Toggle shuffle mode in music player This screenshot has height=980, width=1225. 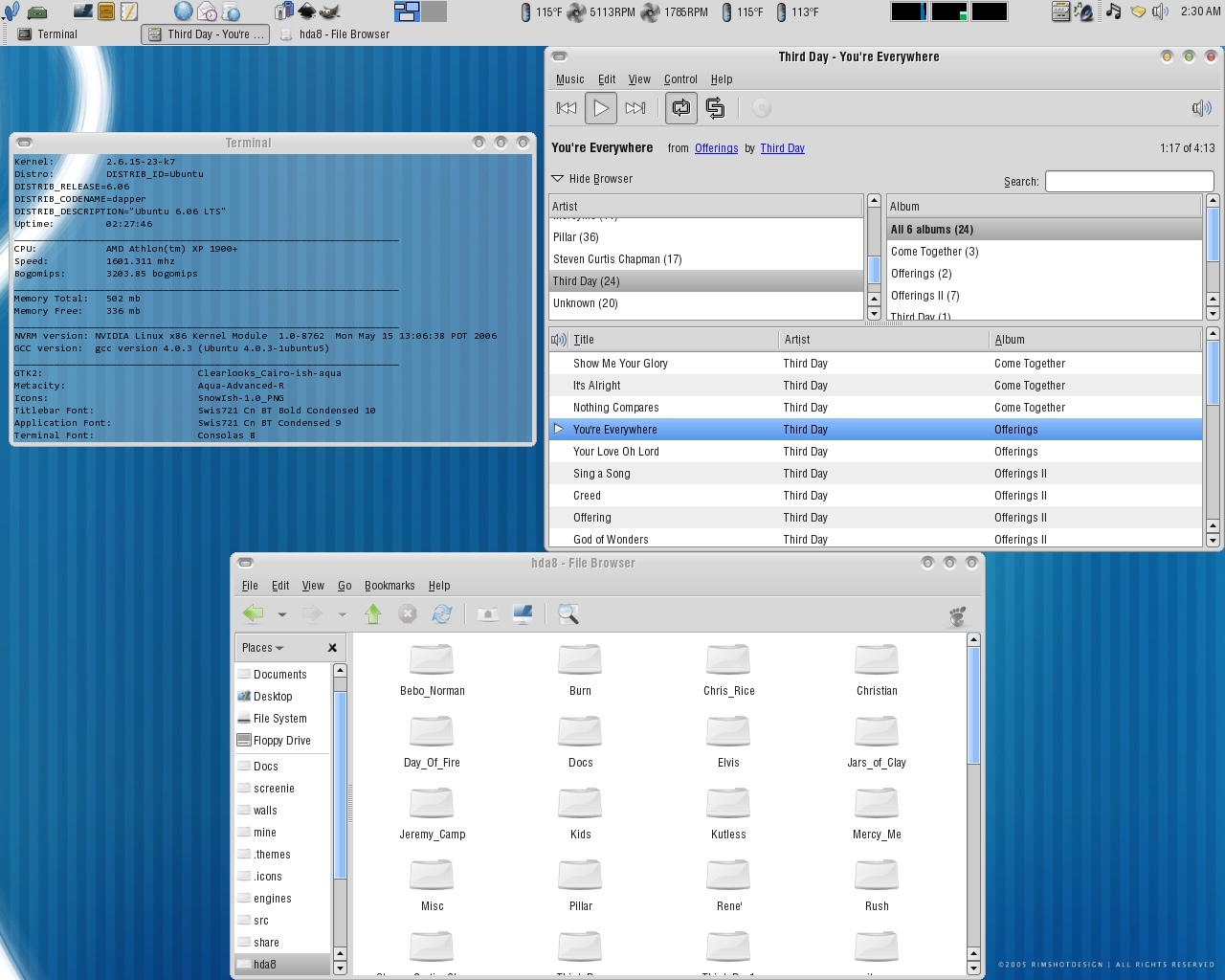click(715, 108)
